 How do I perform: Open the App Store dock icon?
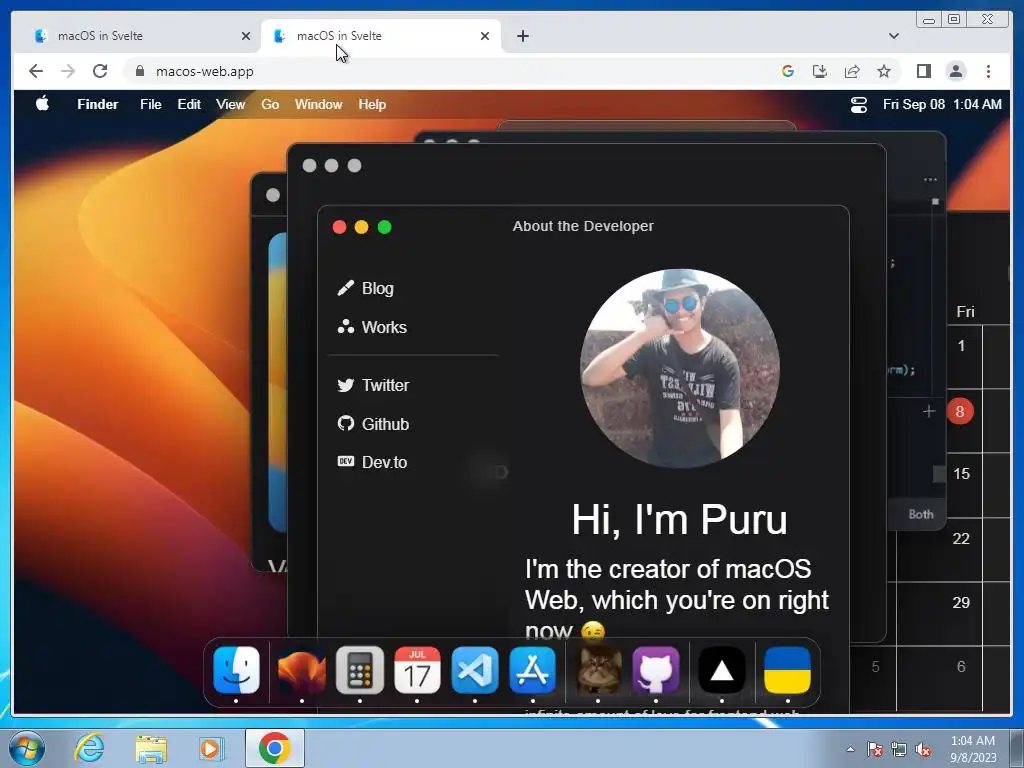[x=533, y=670]
